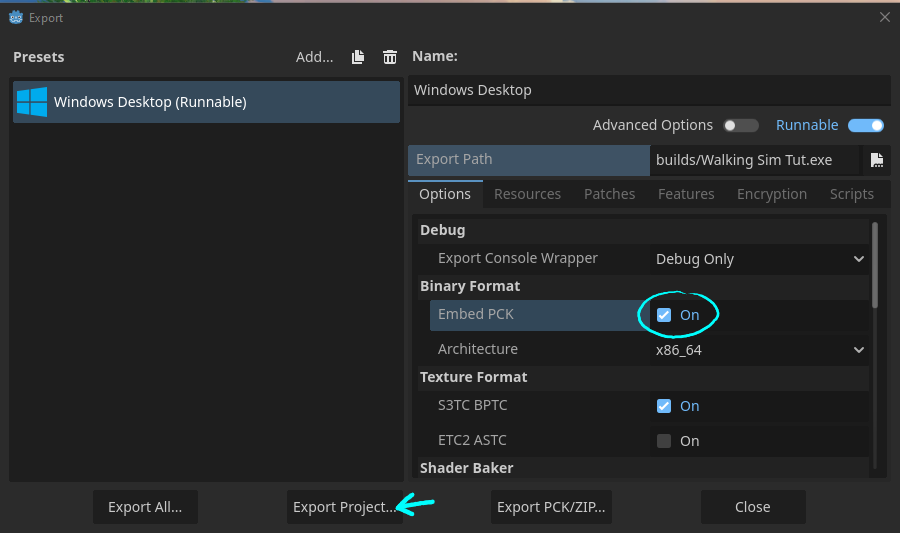Click the Debug section header
This screenshot has height=533, width=900.
(443, 230)
